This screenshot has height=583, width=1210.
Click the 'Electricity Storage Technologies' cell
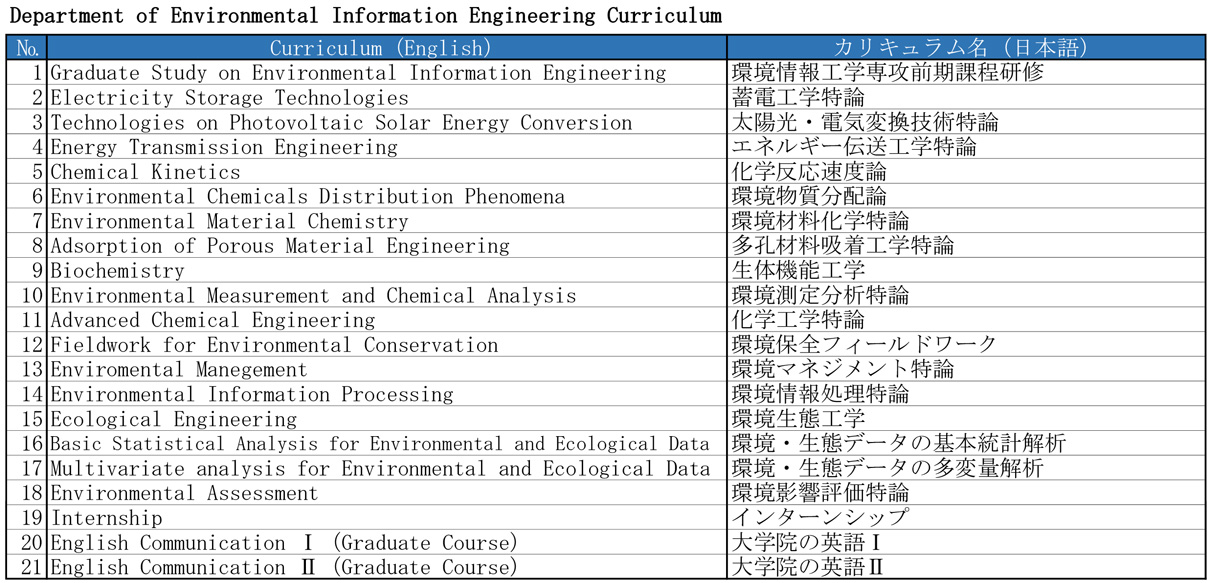[387, 98]
